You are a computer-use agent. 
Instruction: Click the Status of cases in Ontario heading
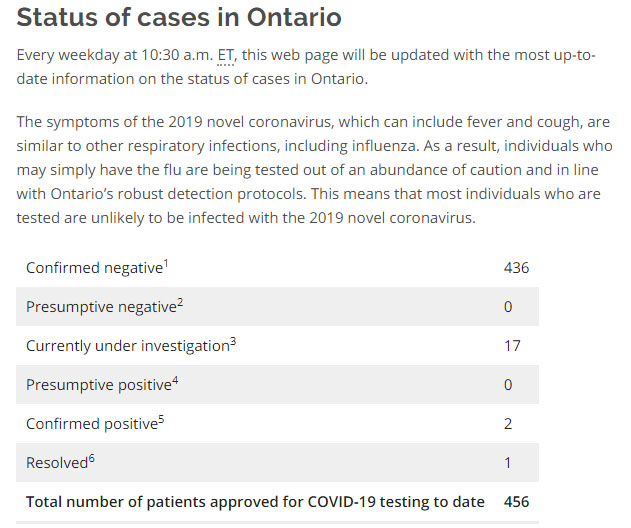[179, 17]
